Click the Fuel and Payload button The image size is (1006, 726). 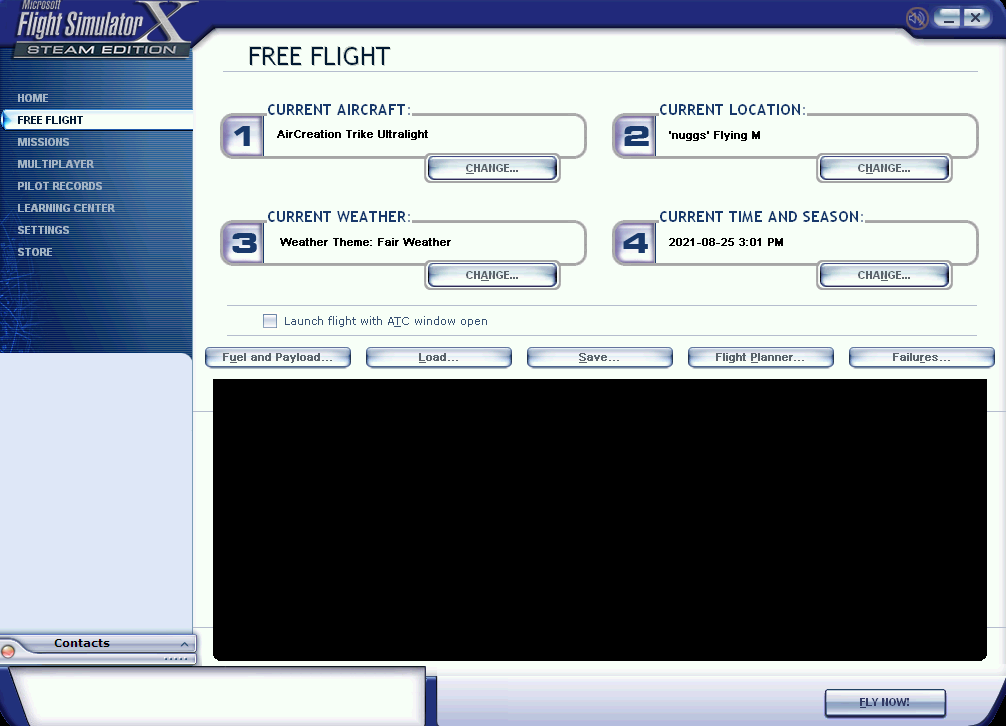(277, 358)
